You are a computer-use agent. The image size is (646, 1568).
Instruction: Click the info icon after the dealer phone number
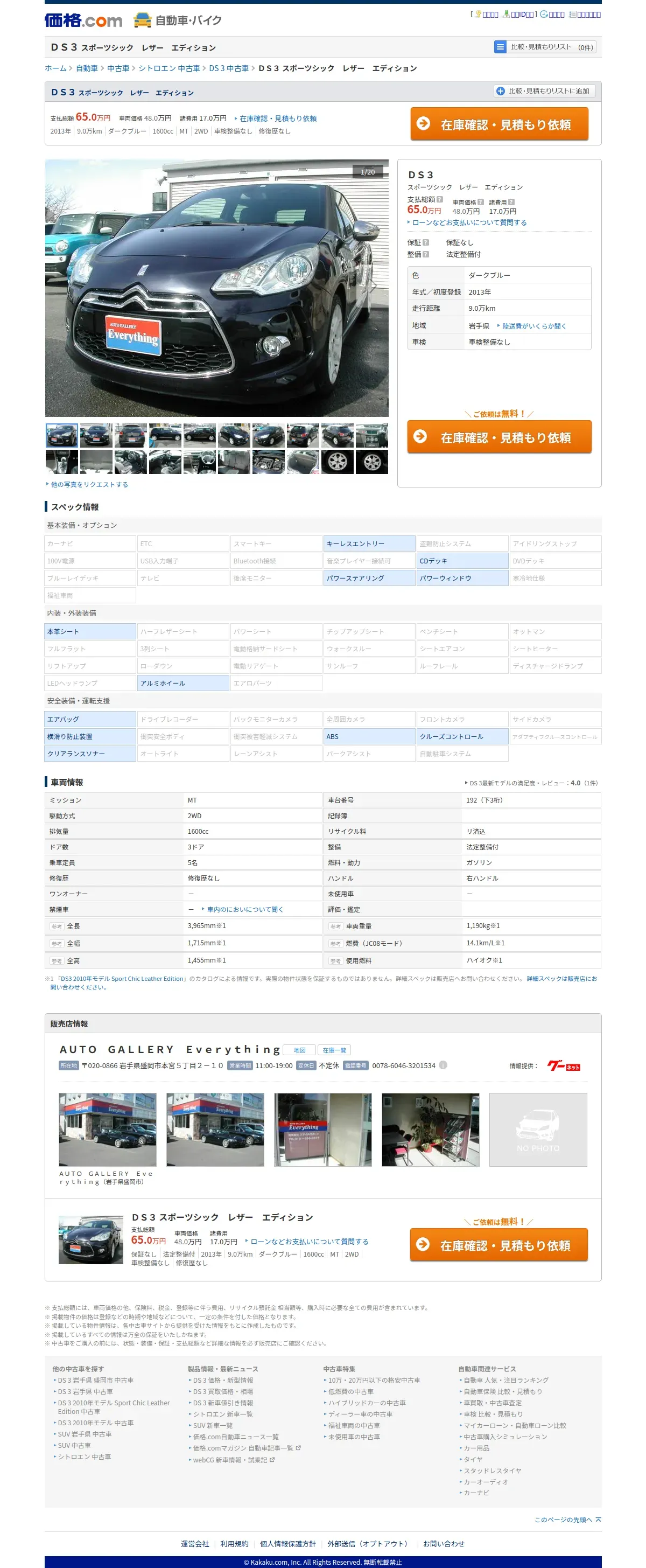(443, 1064)
